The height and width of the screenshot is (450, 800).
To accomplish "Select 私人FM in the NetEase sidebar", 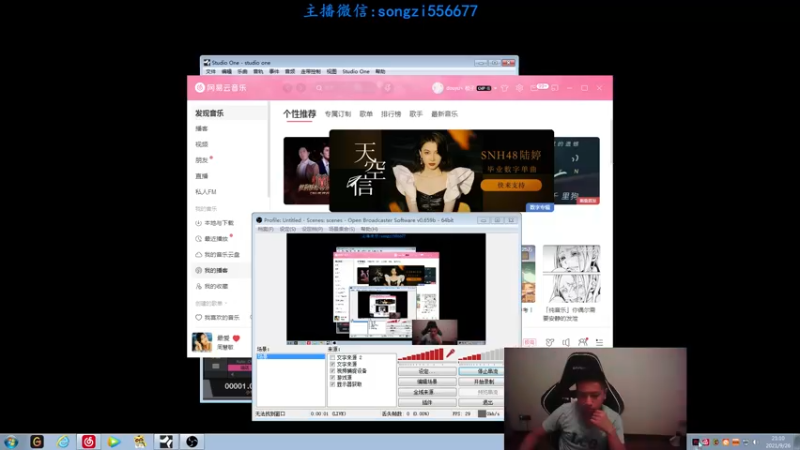I will click(206, 192).
